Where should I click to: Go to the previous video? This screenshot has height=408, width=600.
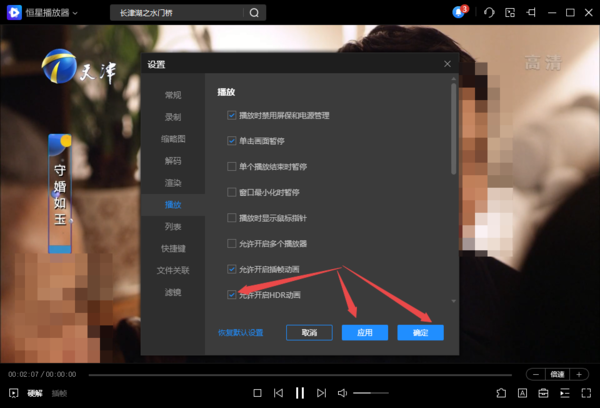(278, 393)
